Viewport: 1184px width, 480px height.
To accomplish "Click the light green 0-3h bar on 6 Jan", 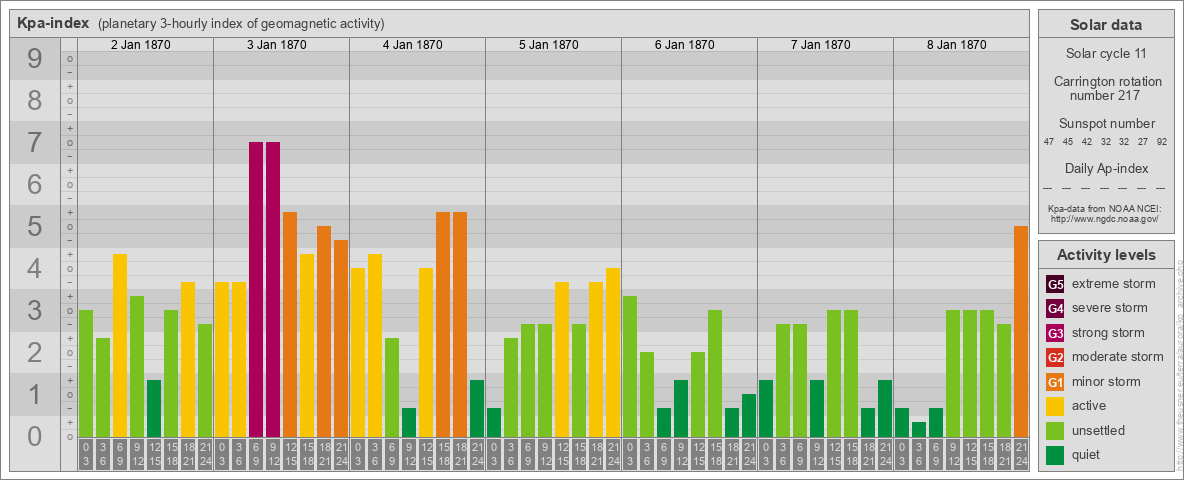I will 630,367.
